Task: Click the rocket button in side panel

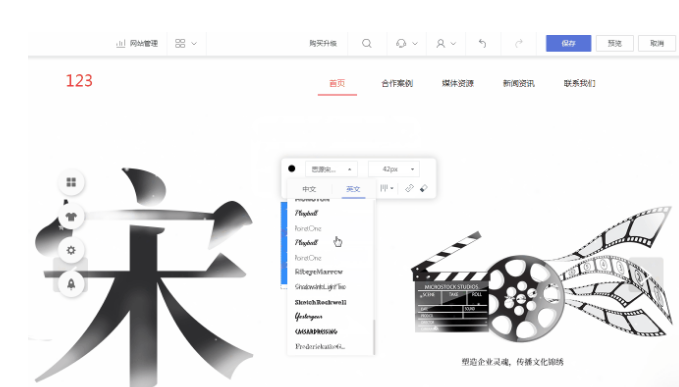Action: pyautogui.click(x=71, y=284)
